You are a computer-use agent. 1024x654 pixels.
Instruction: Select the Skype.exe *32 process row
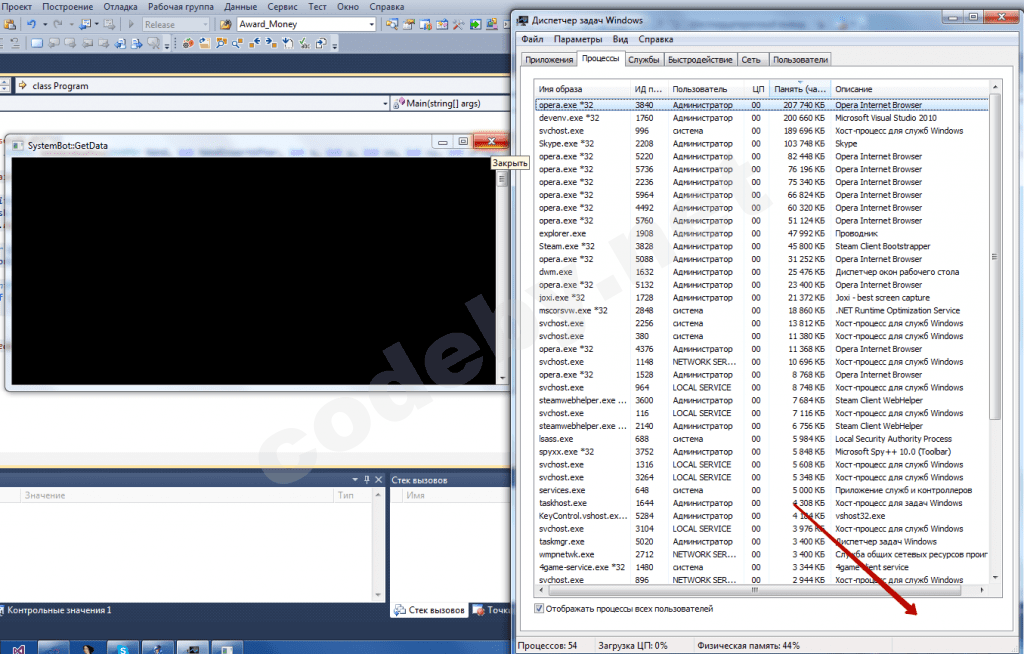pyautogui.click(x=761, y=144)
